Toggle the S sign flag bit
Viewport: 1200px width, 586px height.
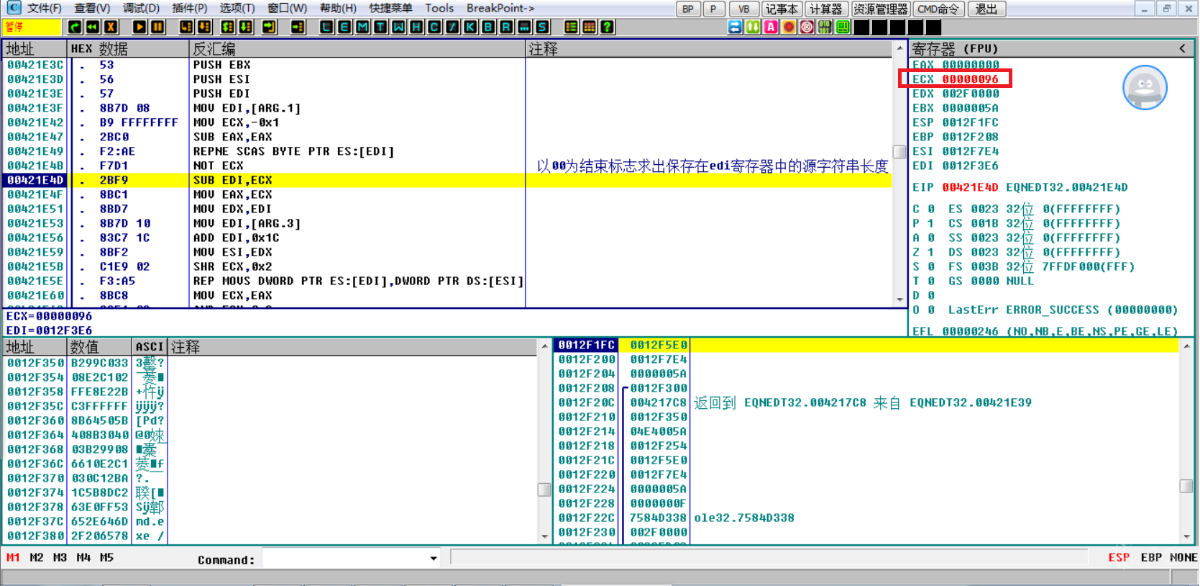(931, 267)
